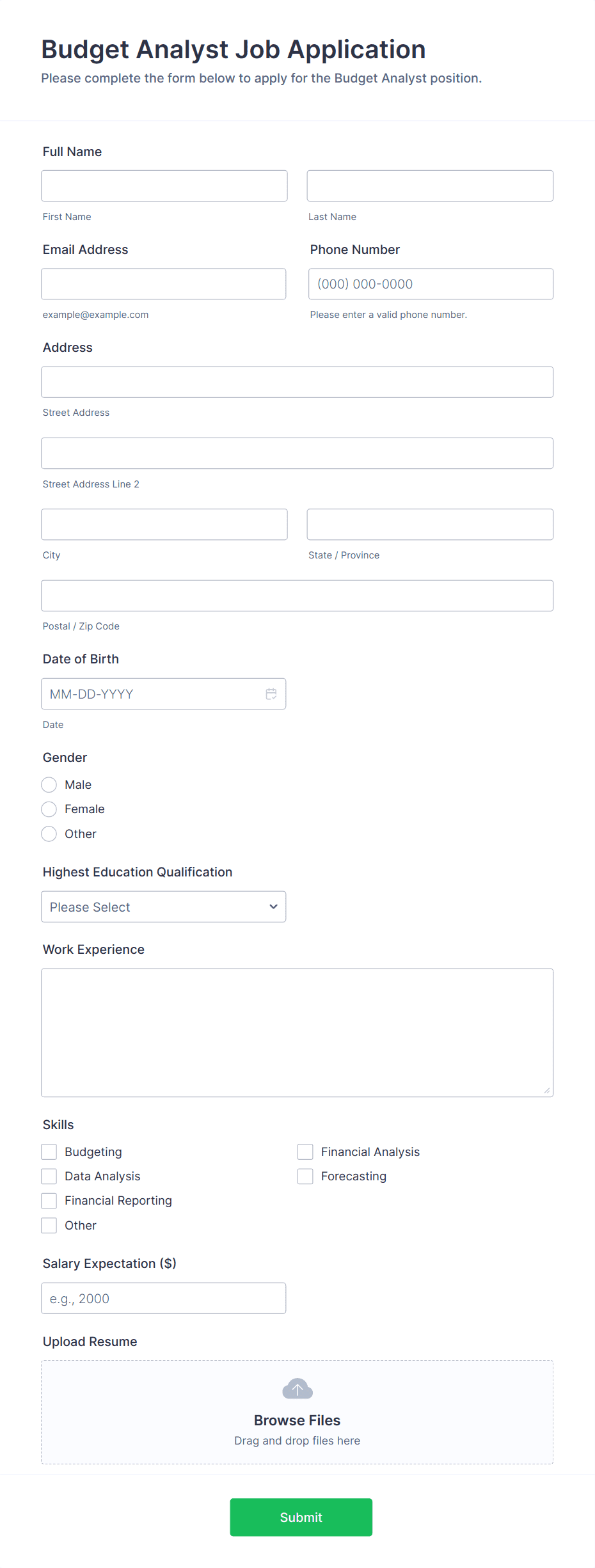Select the Phone Number field

431,284
